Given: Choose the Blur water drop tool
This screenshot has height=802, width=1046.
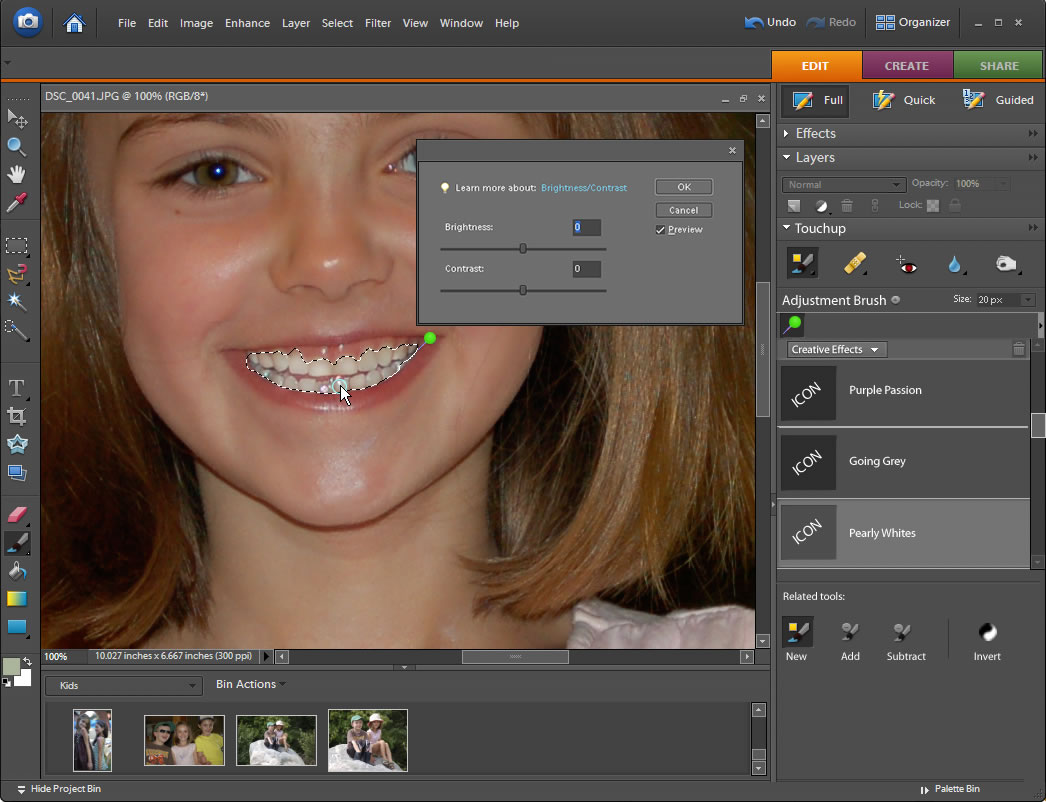Looking at the screenshot, I should coord(955,265).
